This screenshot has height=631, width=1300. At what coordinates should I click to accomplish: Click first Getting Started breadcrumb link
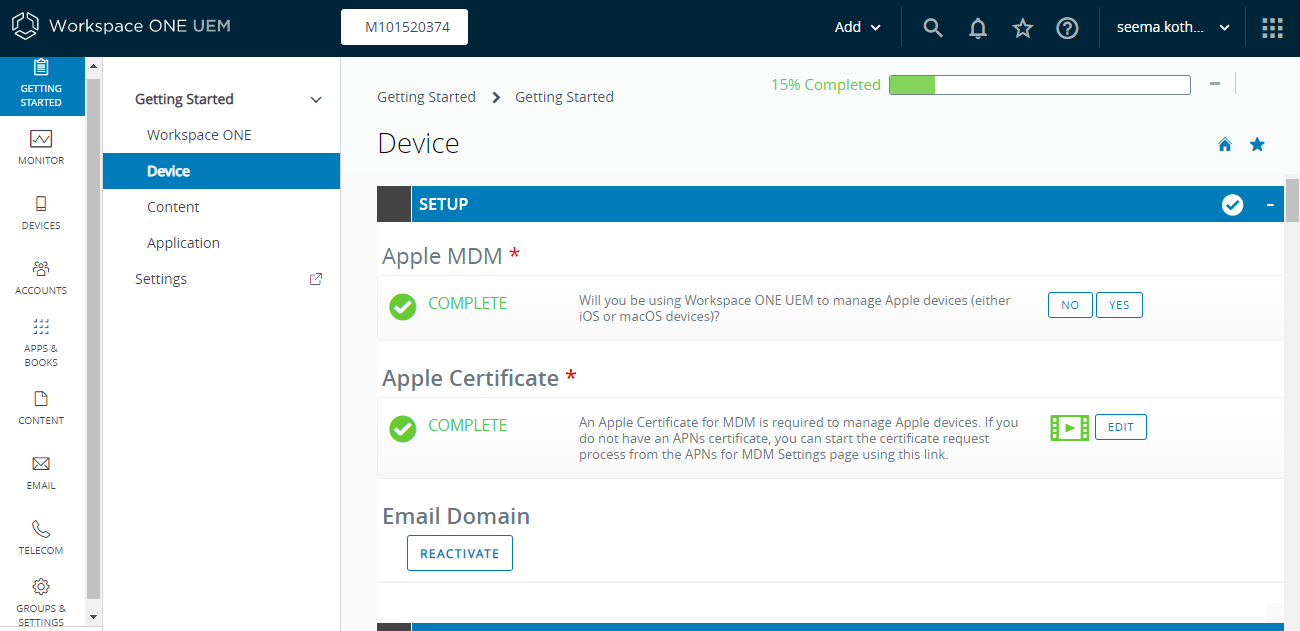click(x=426, y=97)
